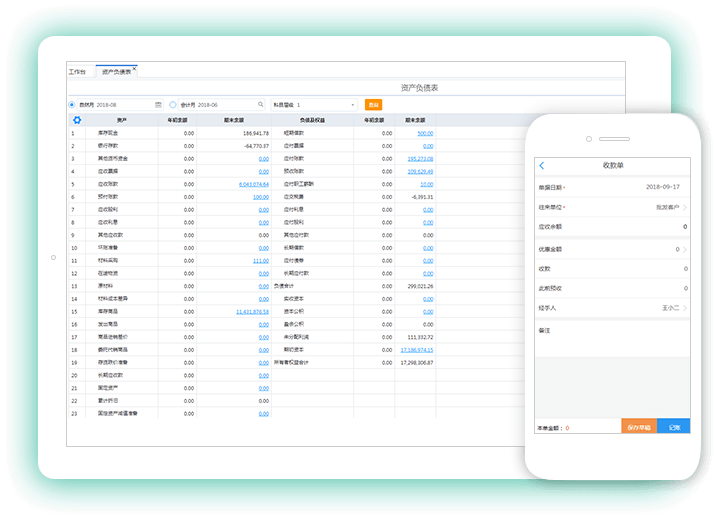Click the orange 查询 button
Viewport: 714px width, 519px height.
373,104
